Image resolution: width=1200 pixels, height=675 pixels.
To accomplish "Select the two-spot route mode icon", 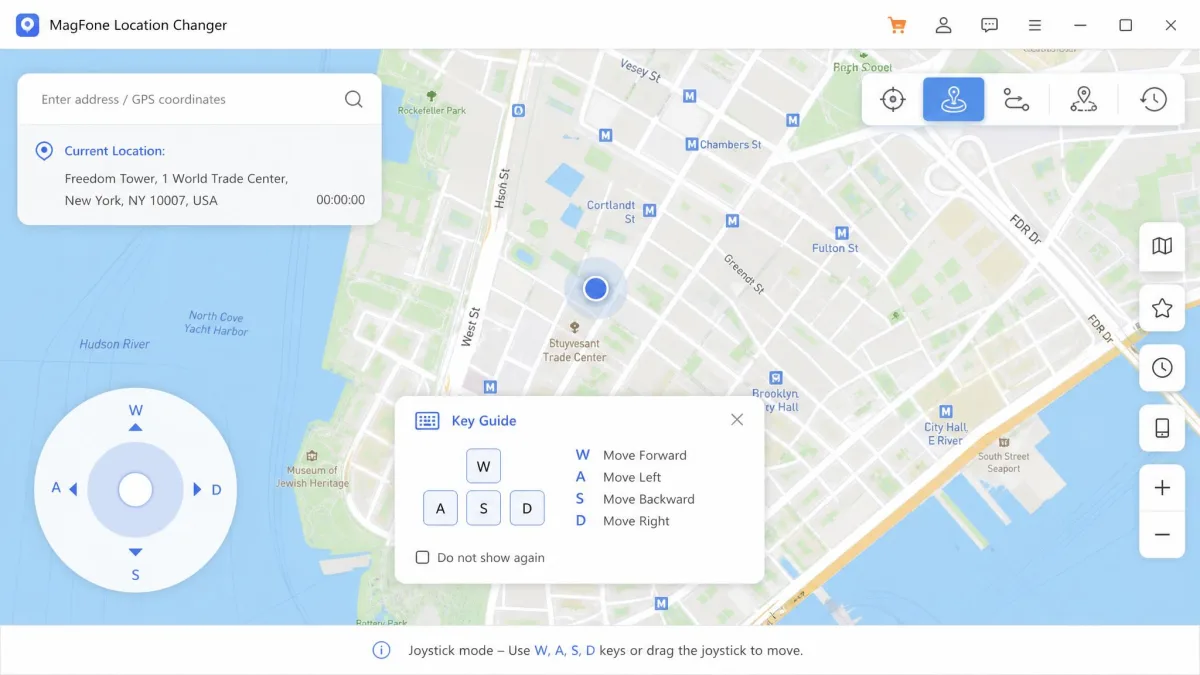I will point(1016,100).
